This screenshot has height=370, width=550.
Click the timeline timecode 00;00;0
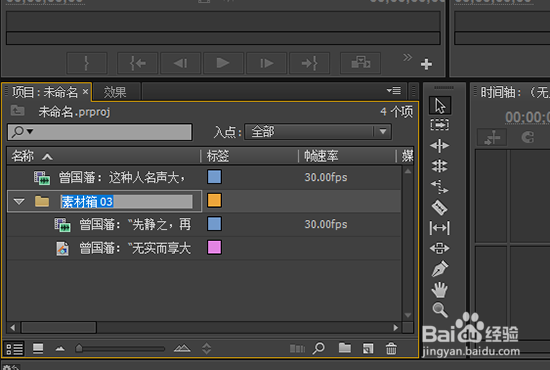(x=527, y=117)
